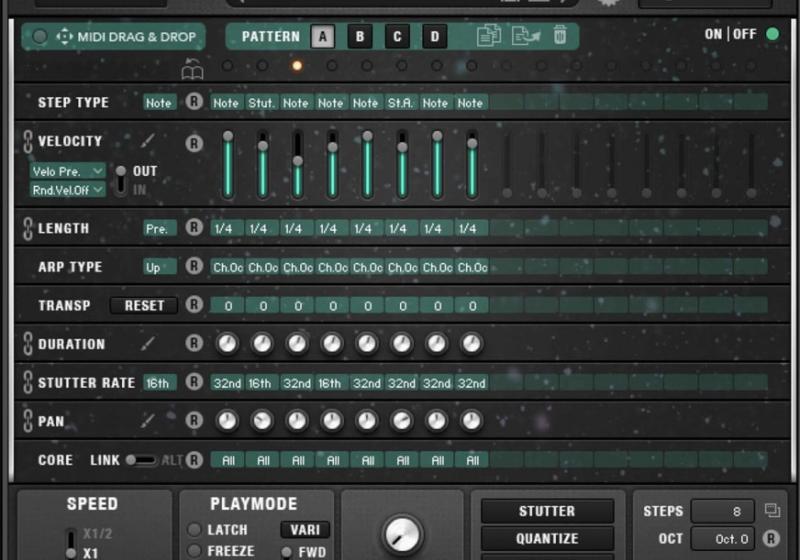Switch to pattern D
Image resolution: width=800 pixels, height=560 pixels.
(434, 38)
